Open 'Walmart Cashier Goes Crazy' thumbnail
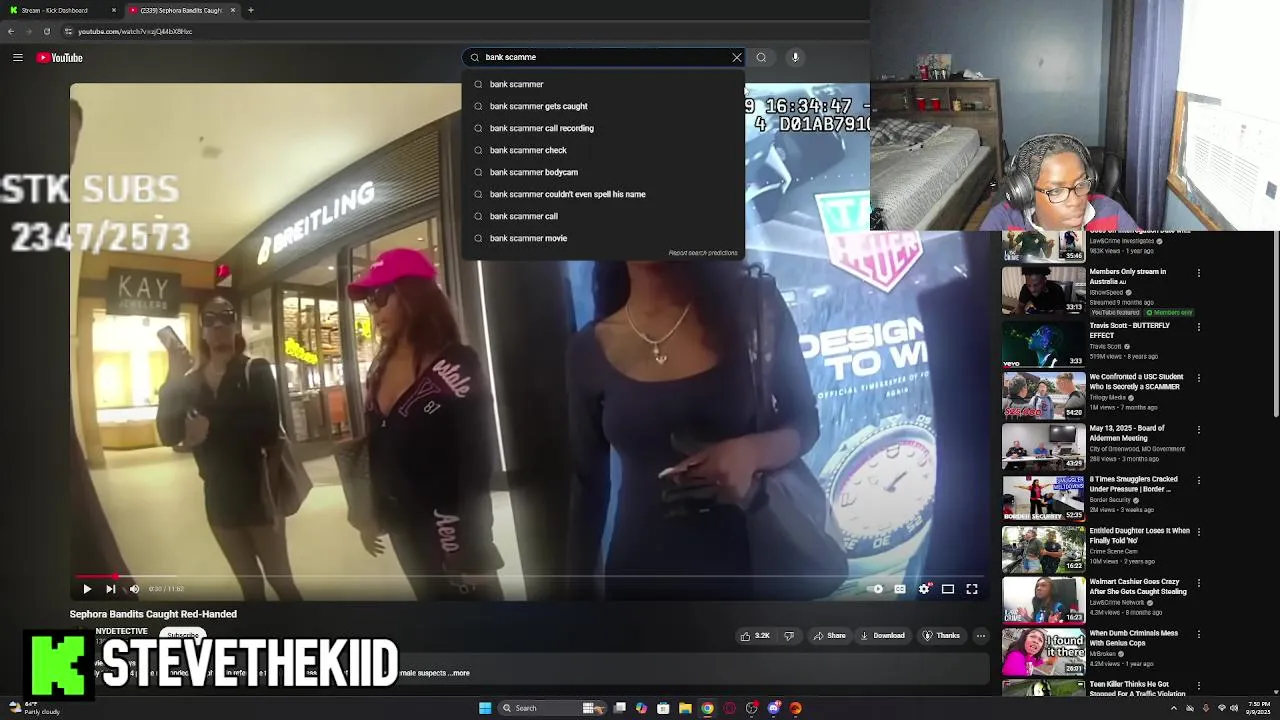Viewport: 1280px width, 720px height. [x=1043, y=599]
